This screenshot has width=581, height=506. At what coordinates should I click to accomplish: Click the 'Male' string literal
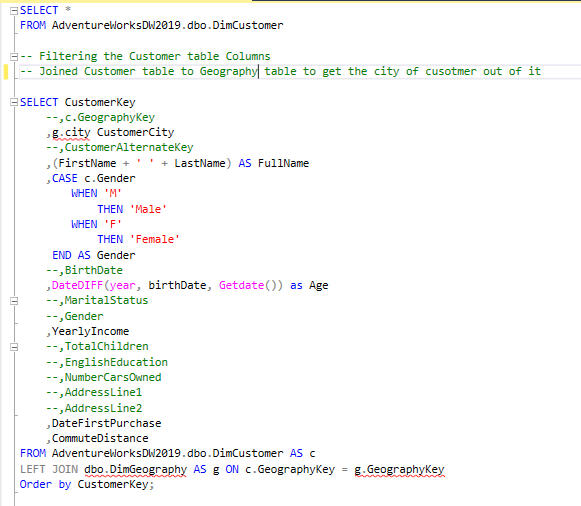(148, 209)
